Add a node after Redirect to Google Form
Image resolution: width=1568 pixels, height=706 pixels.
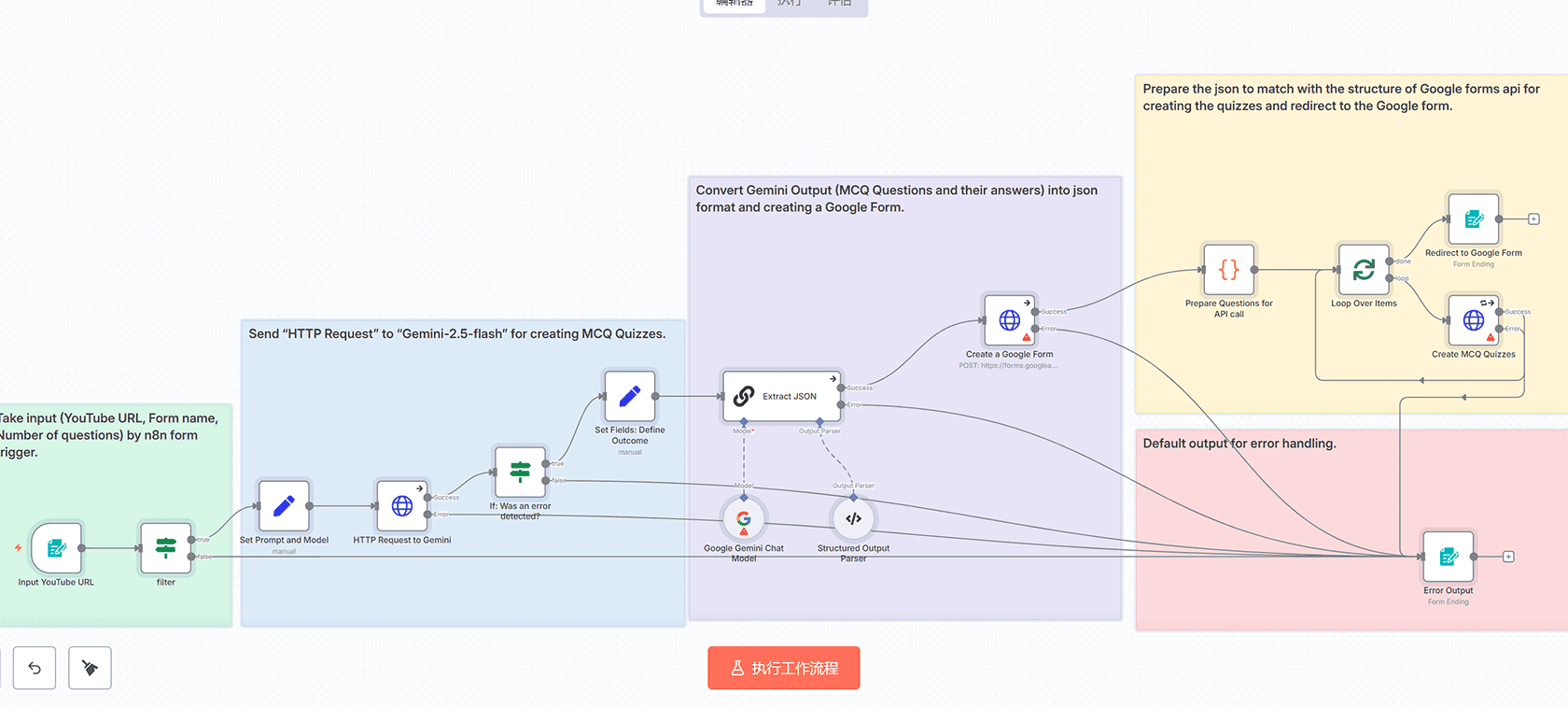[x=1533, y=219]
